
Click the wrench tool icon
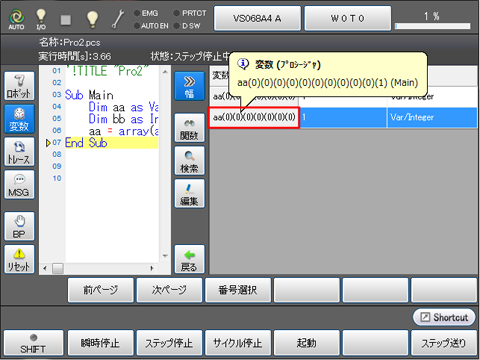[118, 19]
